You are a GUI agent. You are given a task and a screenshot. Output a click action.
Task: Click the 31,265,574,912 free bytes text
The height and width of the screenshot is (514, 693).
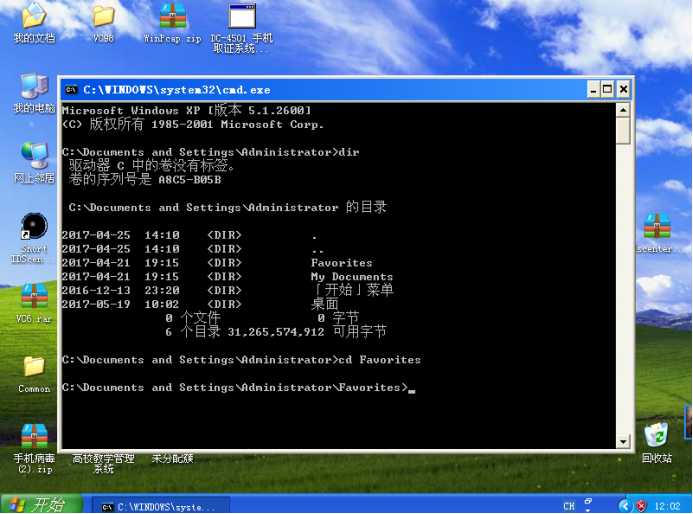276,331
